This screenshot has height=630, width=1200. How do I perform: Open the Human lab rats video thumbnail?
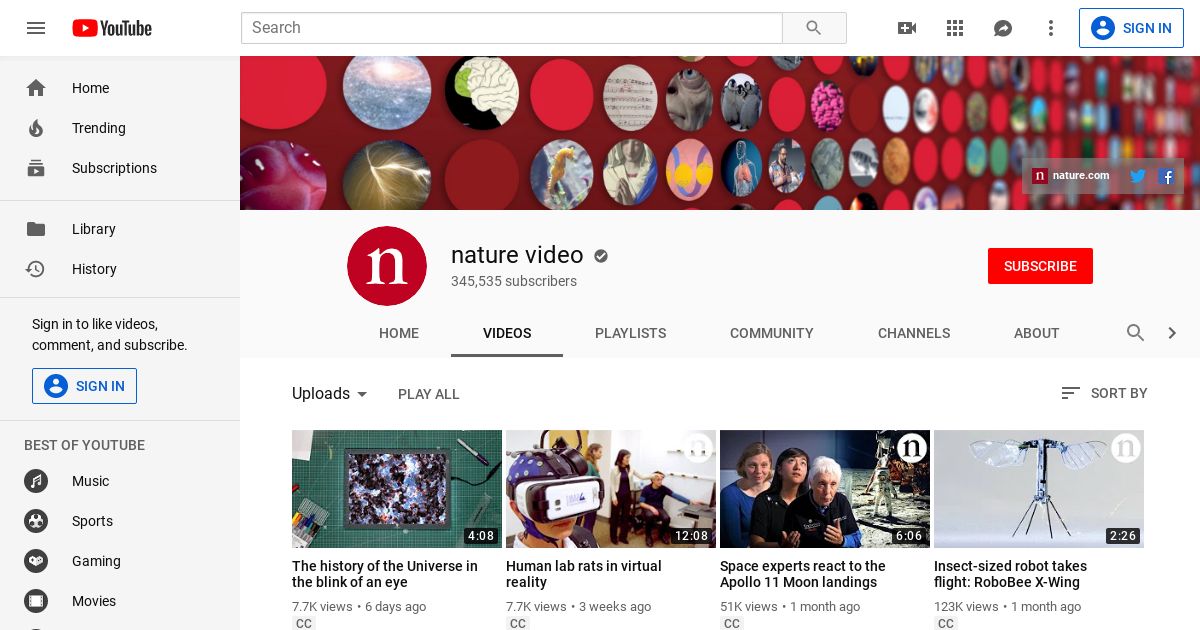(x=611, y=489)
